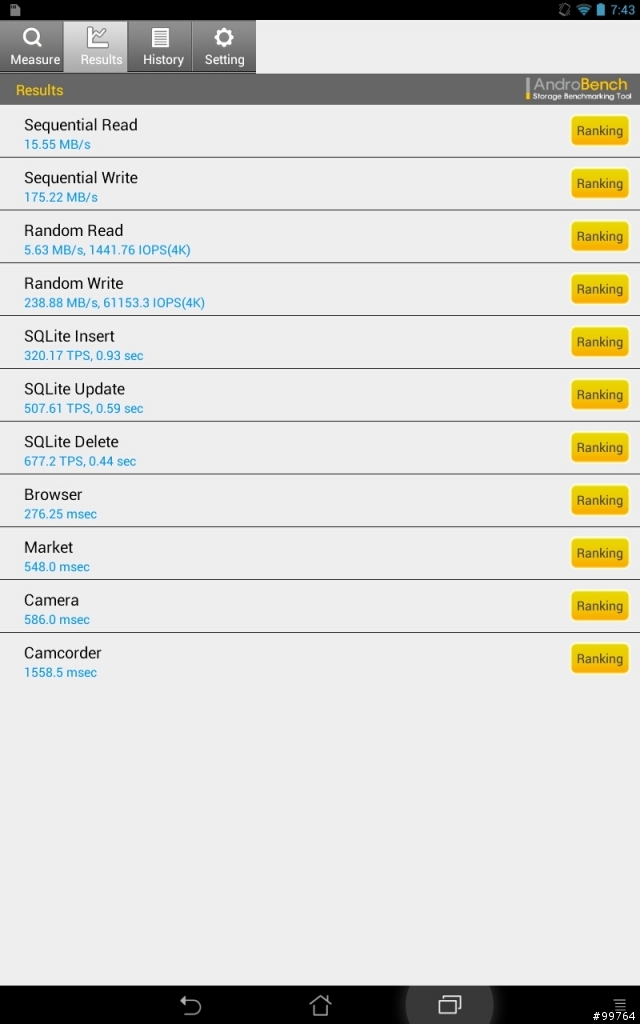The width and height of the screenshot is (640, 1024).
Task: View Ranking for Random Read
Action: [x=600, y=237]
